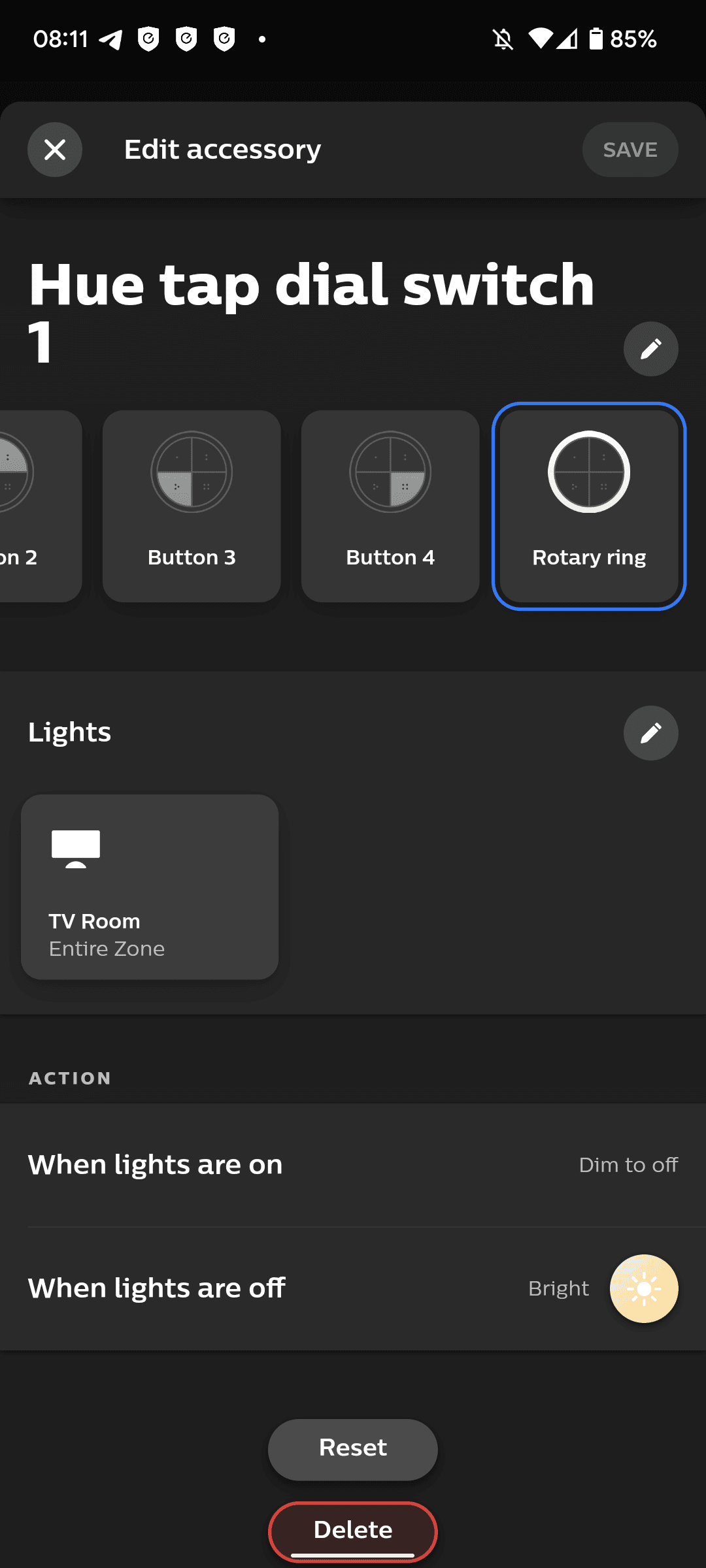Tap the Button 4 dial icon
This screenshot has width=706, height=1568.
(x=390, y=472)
